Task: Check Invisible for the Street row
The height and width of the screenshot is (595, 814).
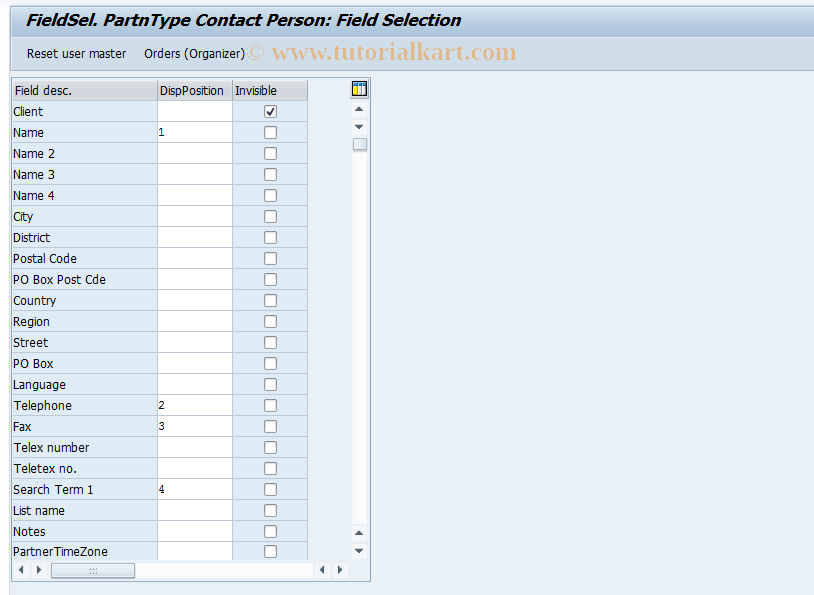Action: 270,343
